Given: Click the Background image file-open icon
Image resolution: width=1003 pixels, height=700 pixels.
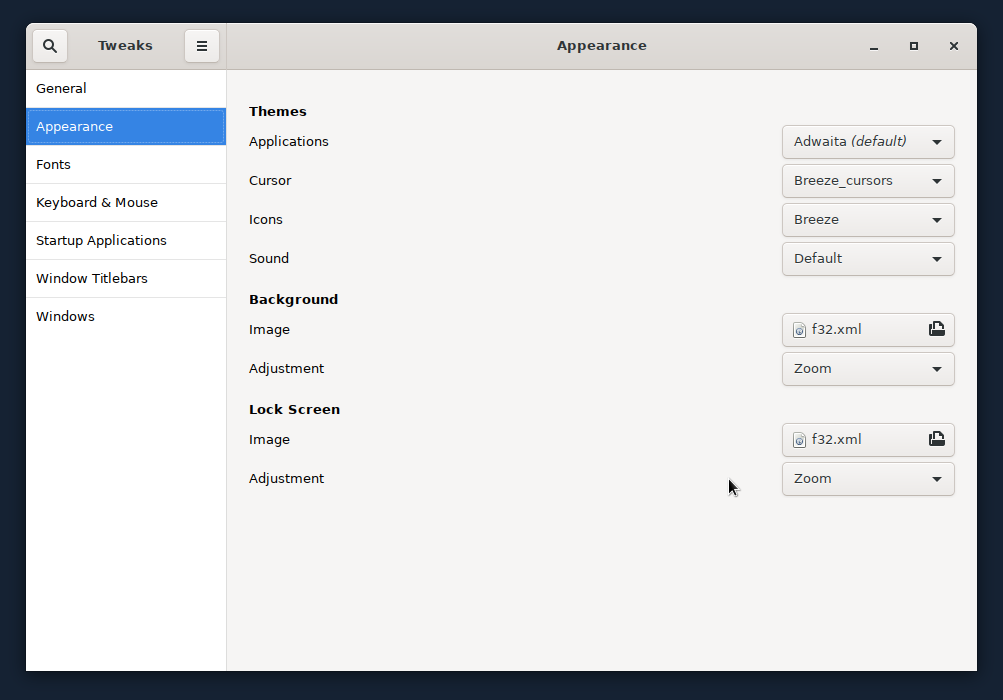Looking at the screenshot, I should click(936, 330).
